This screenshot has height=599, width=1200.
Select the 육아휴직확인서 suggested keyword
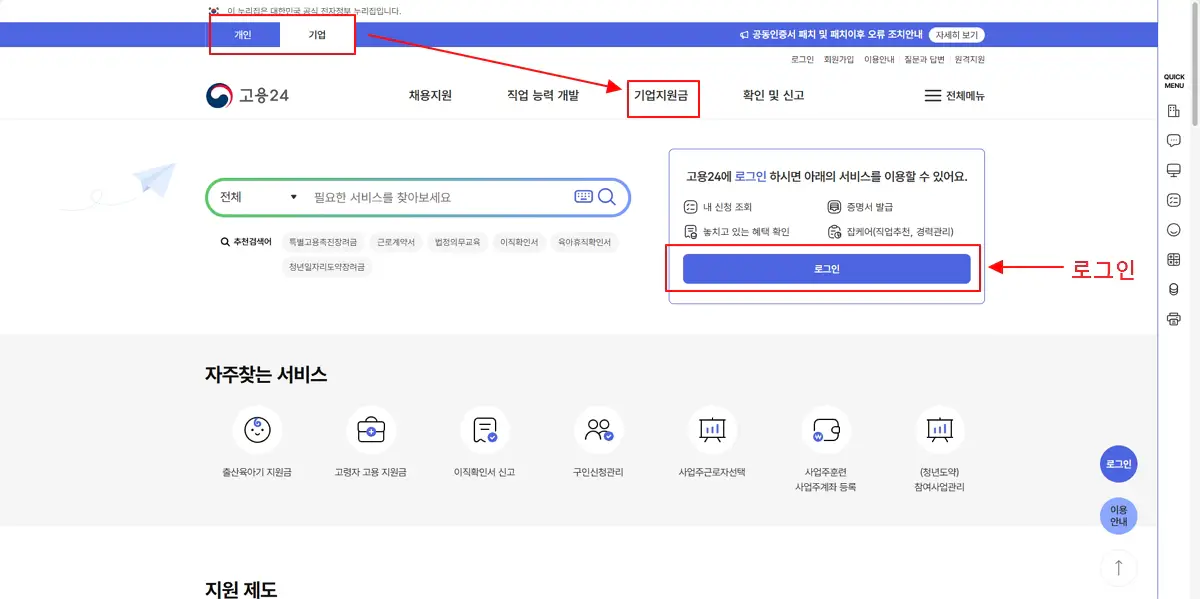584,242
